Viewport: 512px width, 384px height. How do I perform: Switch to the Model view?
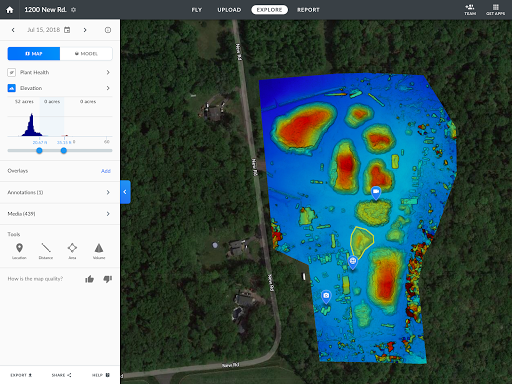[x=86, y=54]
